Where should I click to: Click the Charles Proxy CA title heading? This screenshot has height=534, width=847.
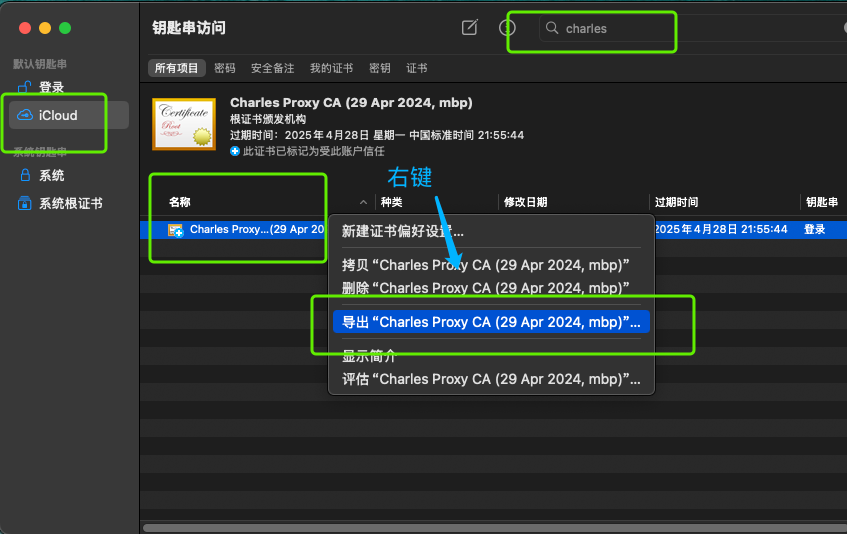(351, 103)
